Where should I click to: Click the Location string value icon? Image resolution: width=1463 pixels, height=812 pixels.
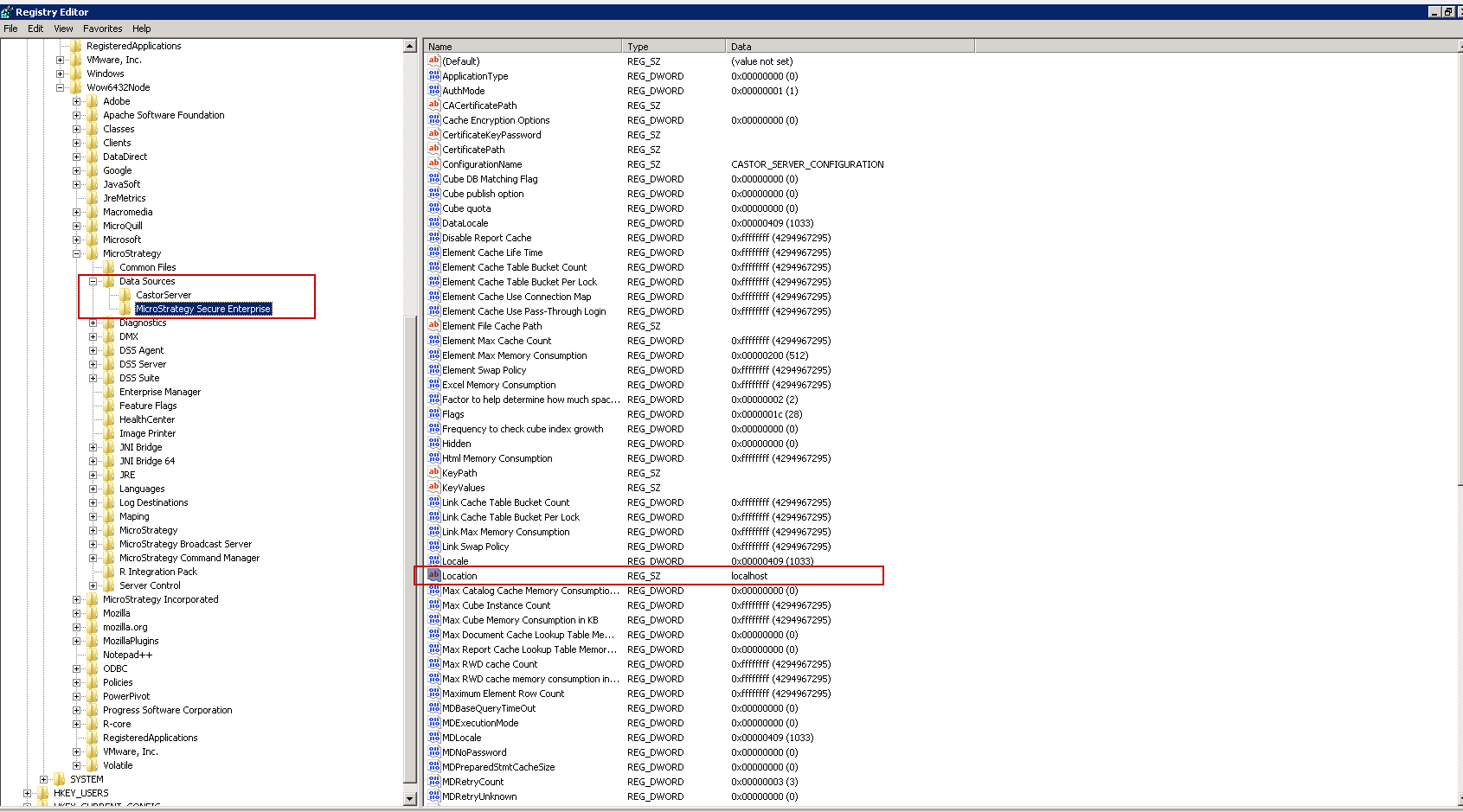click(x=434, y=575)
